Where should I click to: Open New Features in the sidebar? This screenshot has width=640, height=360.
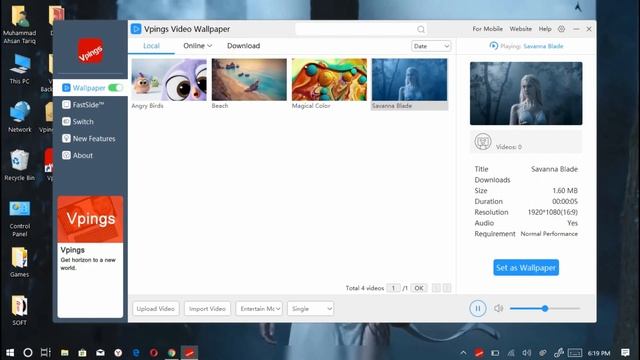(x=89, y=139)
